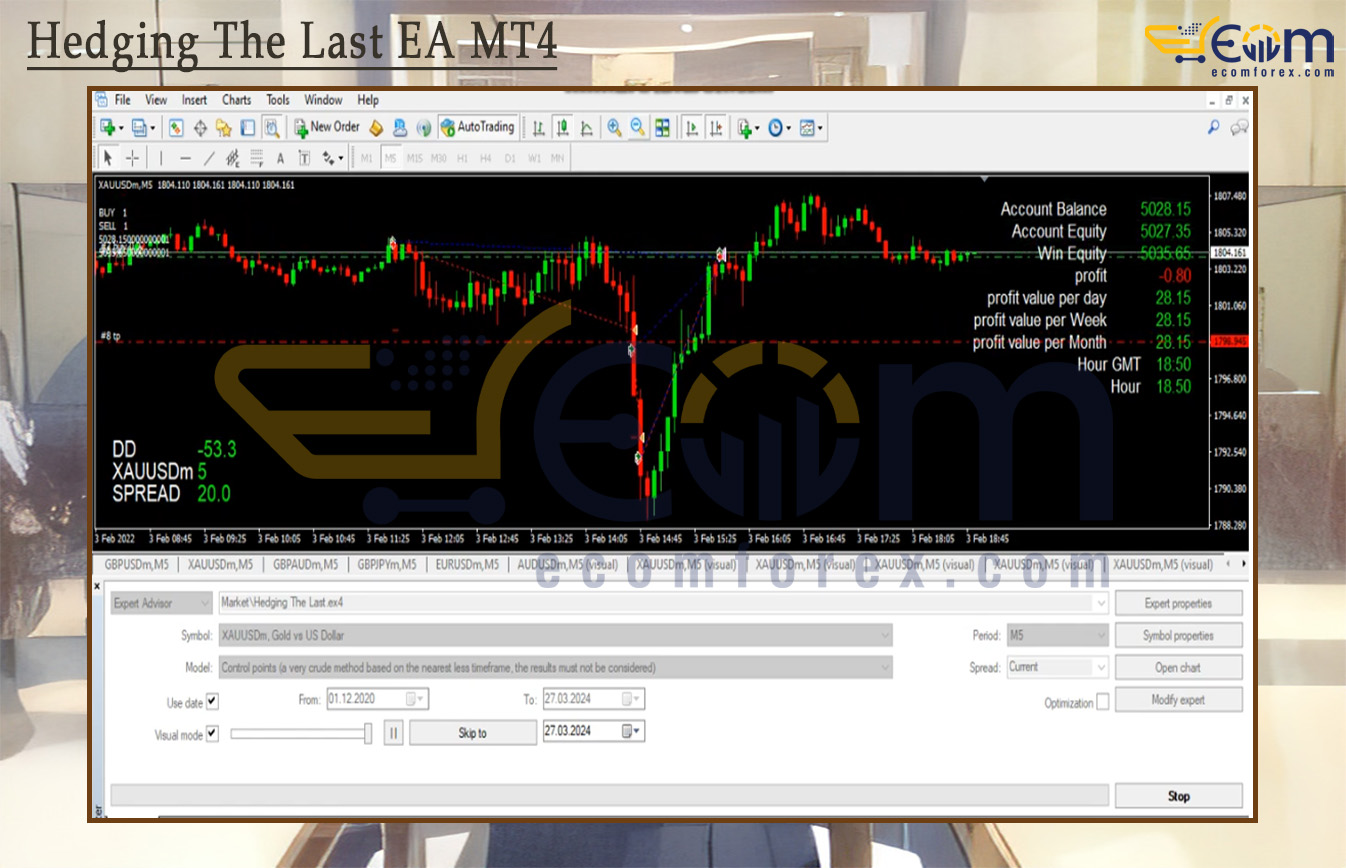Switch chart to candlestick mode
The height and width of the screenshot is (868, 1346).
point(562,127)
